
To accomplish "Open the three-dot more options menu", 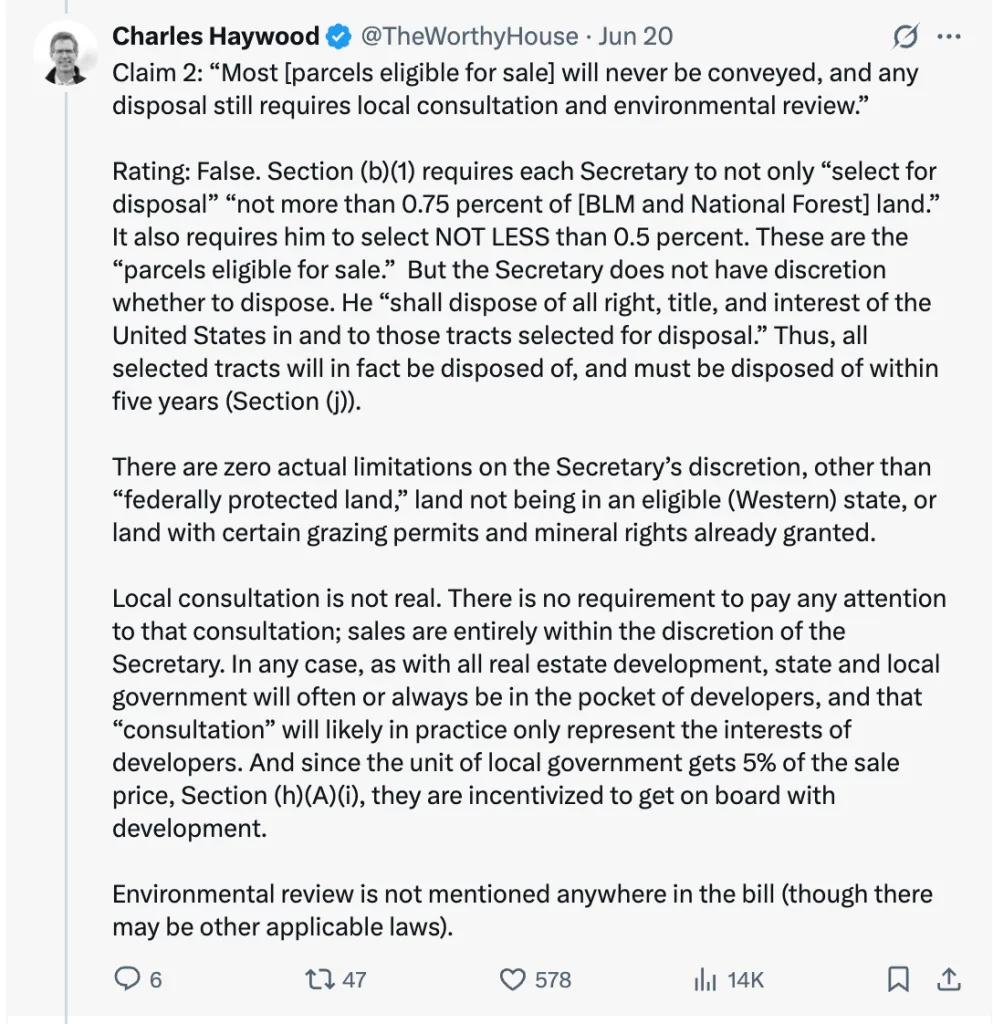I will [949, 37].
